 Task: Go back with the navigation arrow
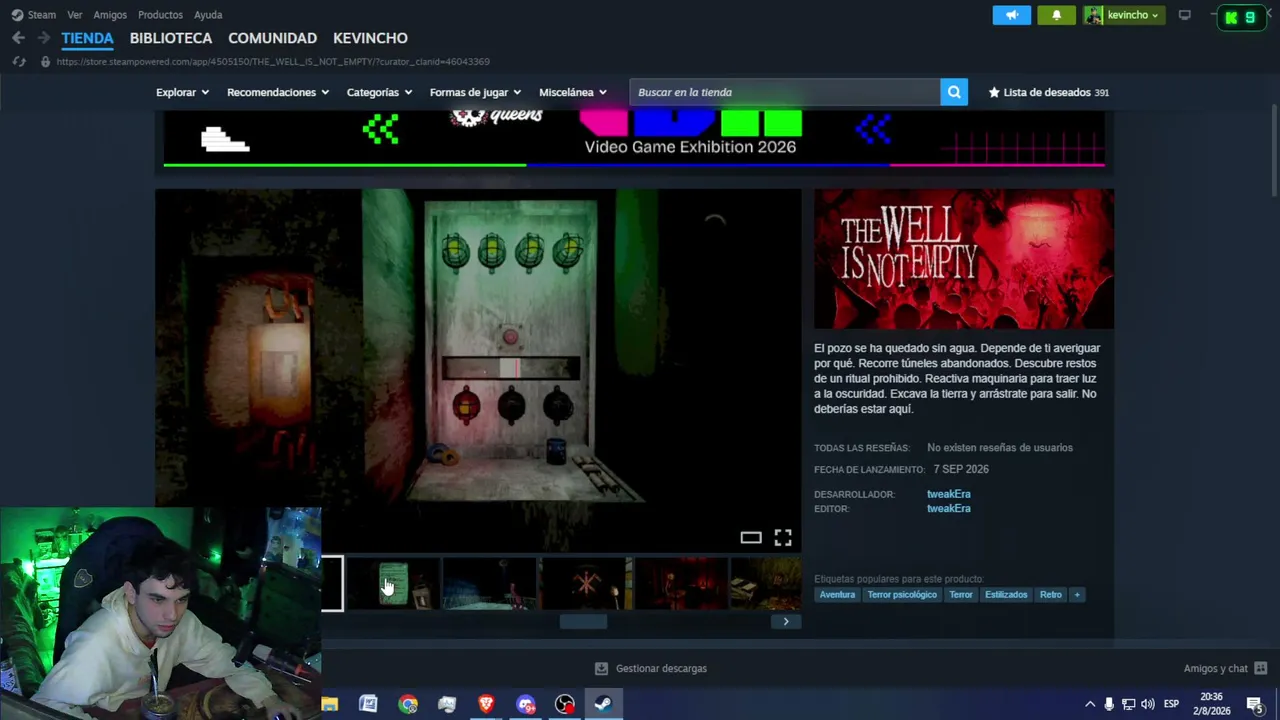[18, 38]
